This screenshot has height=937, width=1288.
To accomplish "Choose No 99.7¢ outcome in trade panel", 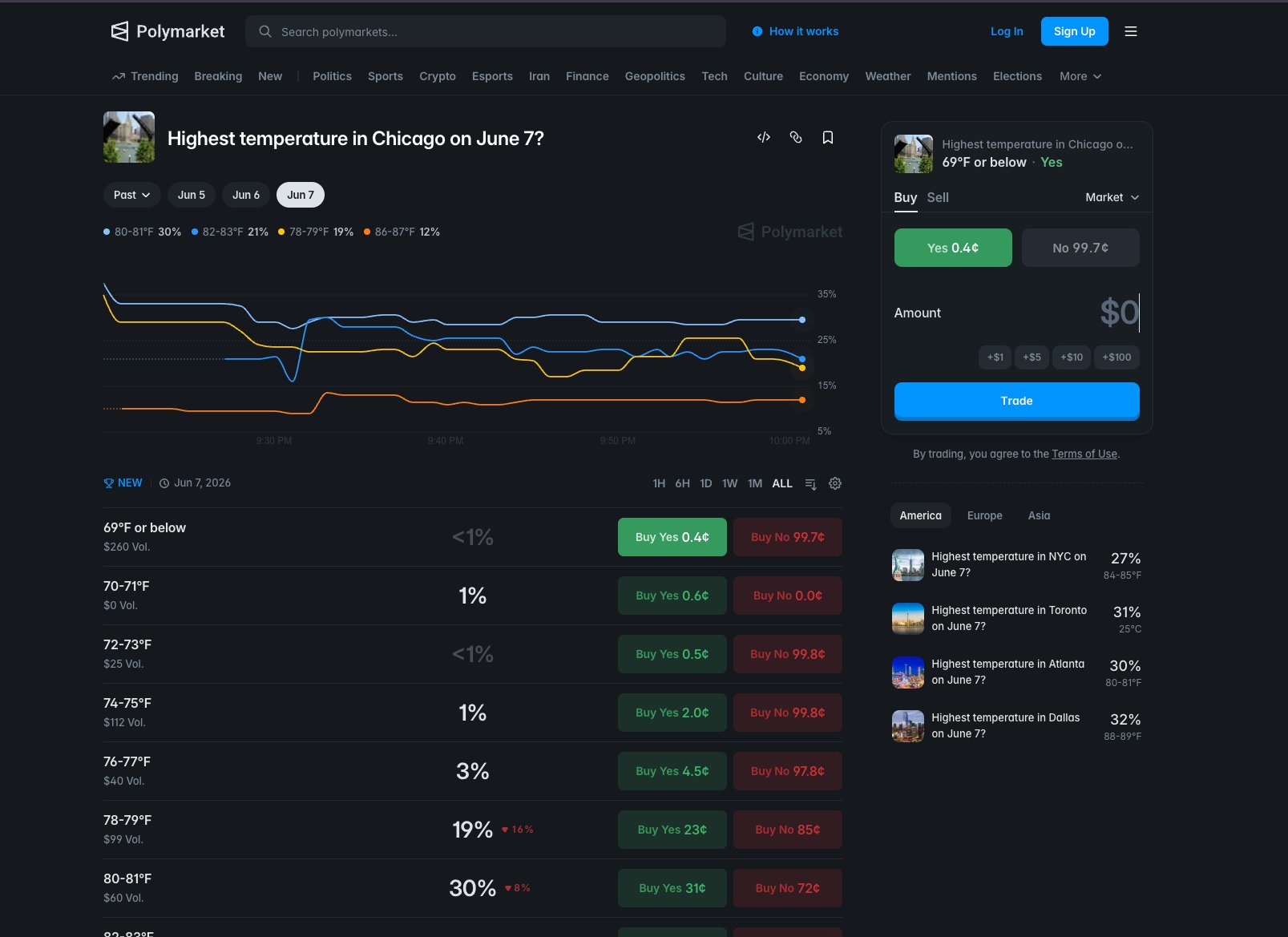I will (x=1080, y=248).
